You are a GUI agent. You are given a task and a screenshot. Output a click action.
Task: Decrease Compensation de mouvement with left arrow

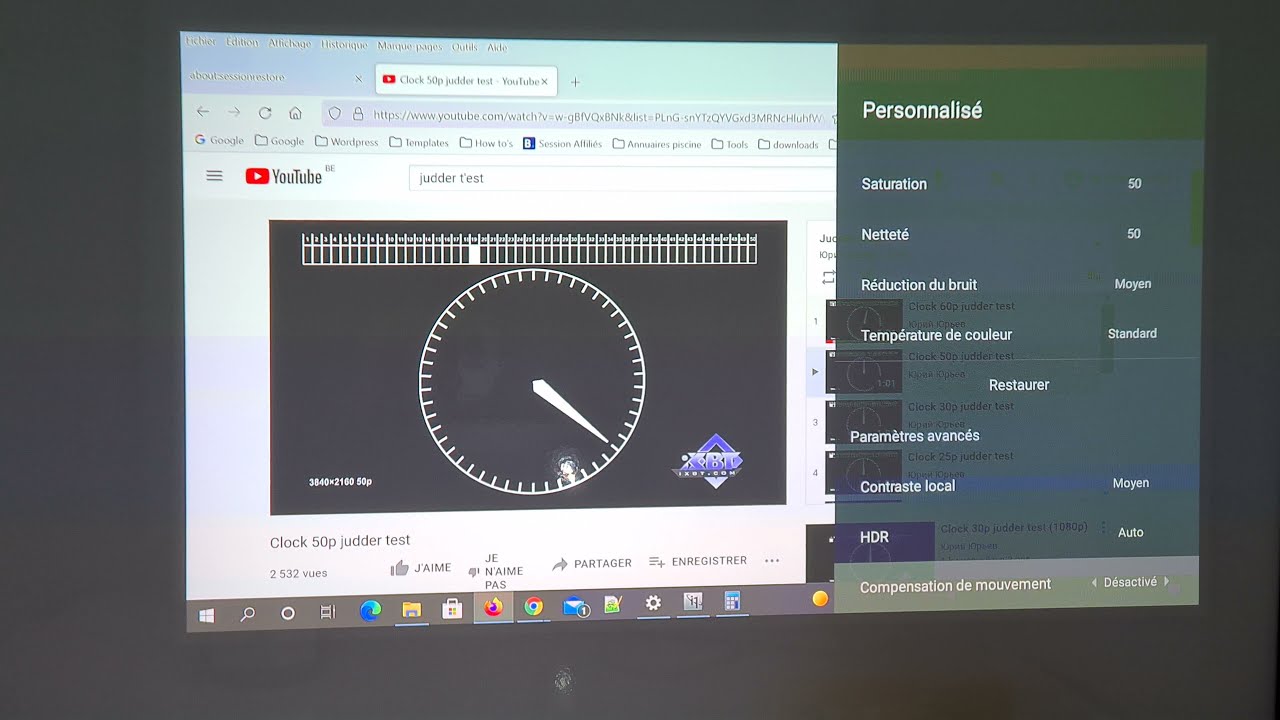pos(1095,585)
